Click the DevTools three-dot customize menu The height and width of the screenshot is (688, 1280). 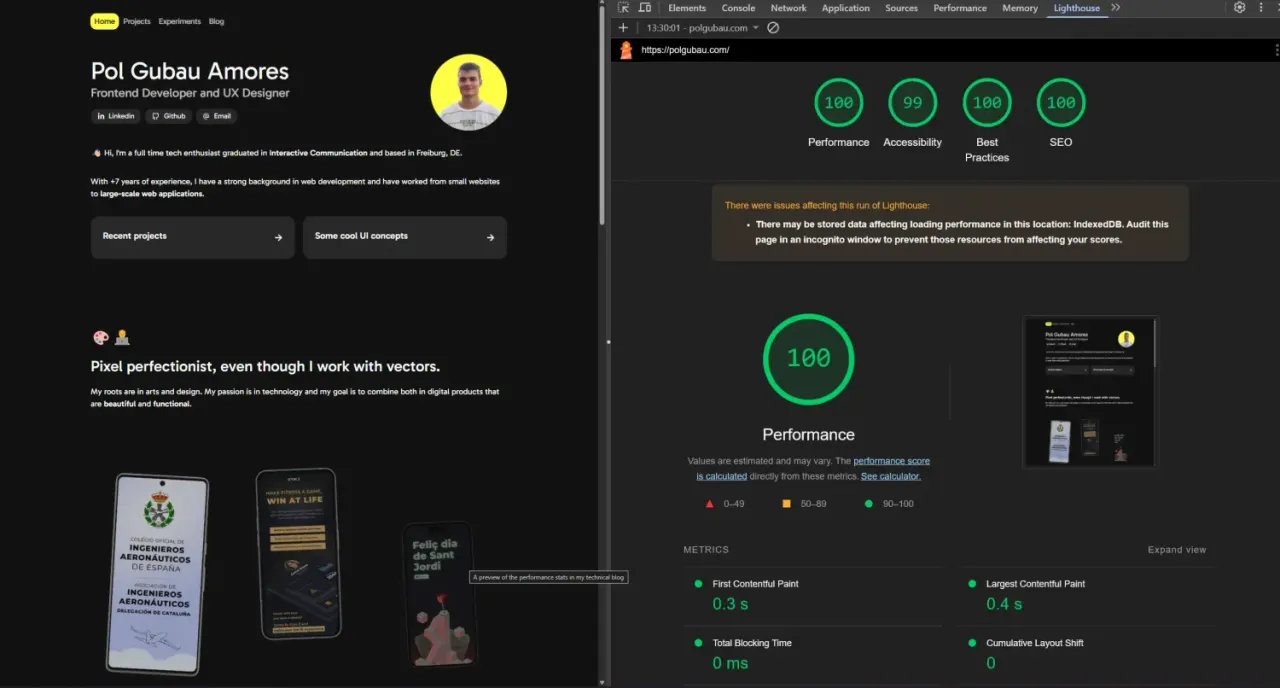pyautogui.click(x=1262, y=8)
